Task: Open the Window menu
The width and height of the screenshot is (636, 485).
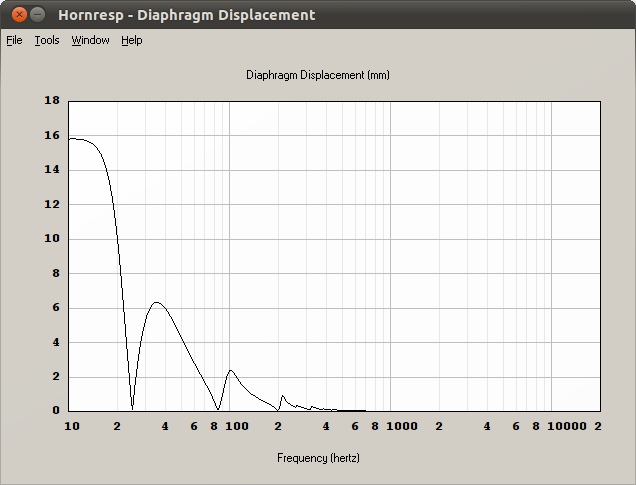Action: pos(90,40)
